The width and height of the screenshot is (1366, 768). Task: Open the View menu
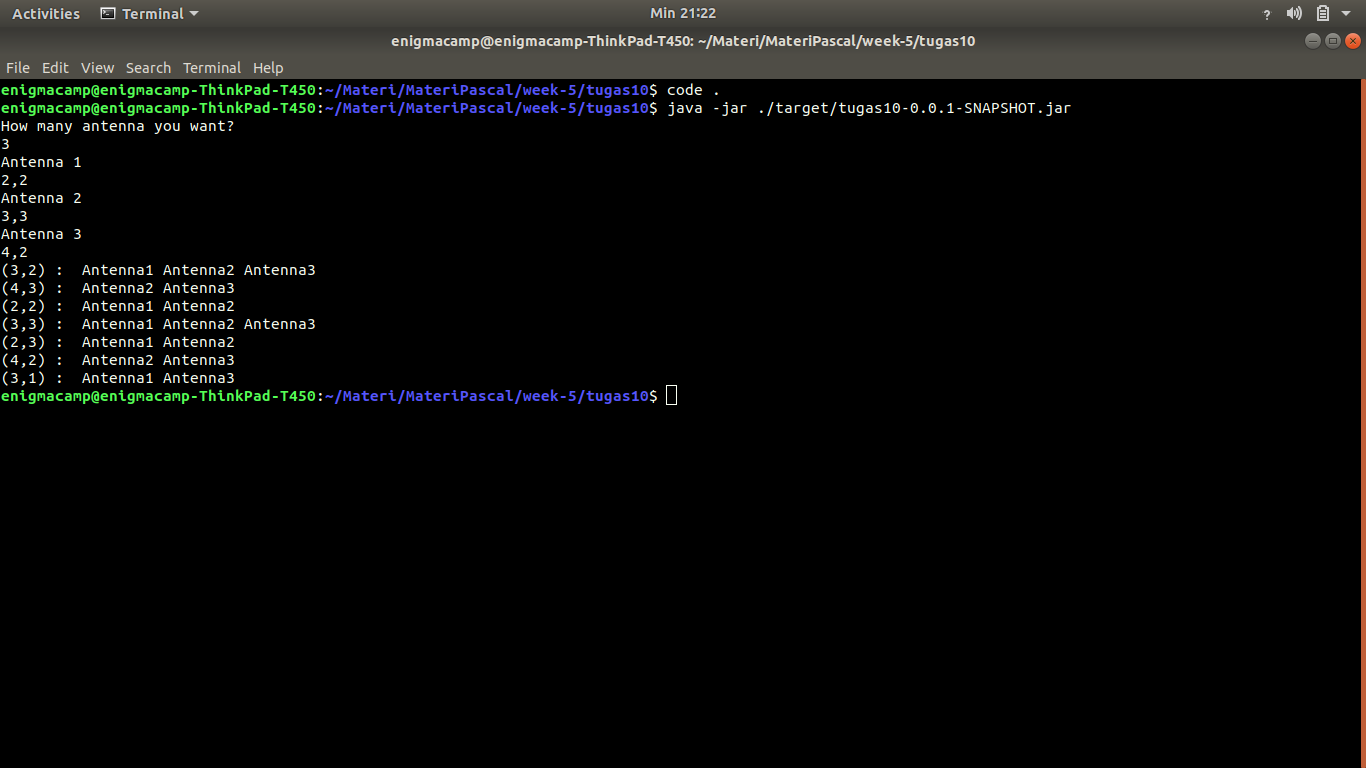point(98,68)
